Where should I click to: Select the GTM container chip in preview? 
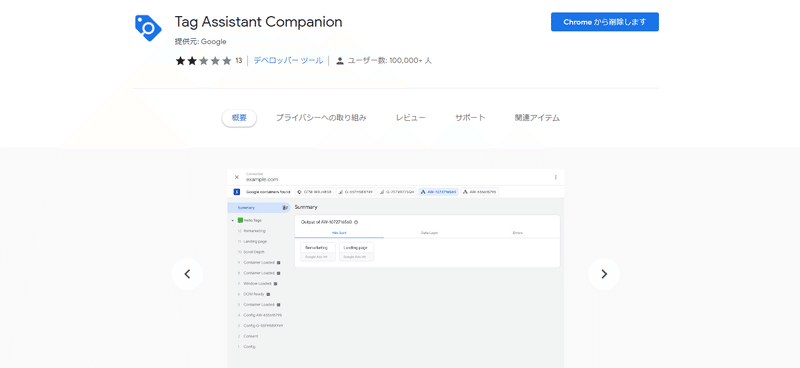click(x=314, y=192)
